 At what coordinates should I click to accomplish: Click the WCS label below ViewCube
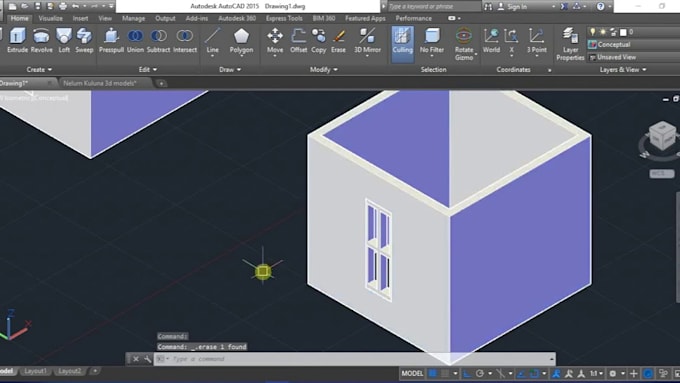[x=662, y=173]
